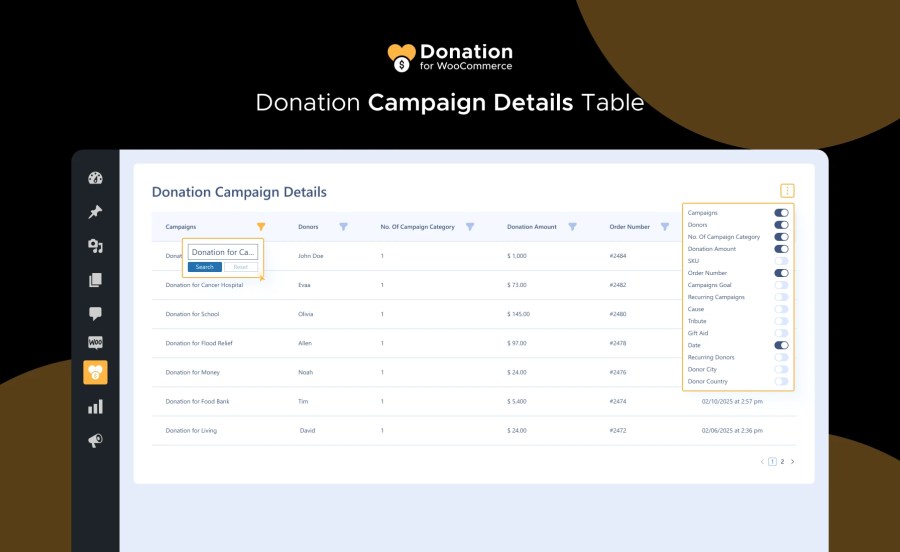Click date 02/06/2025 at 2:36 pm

click(732, 430)
